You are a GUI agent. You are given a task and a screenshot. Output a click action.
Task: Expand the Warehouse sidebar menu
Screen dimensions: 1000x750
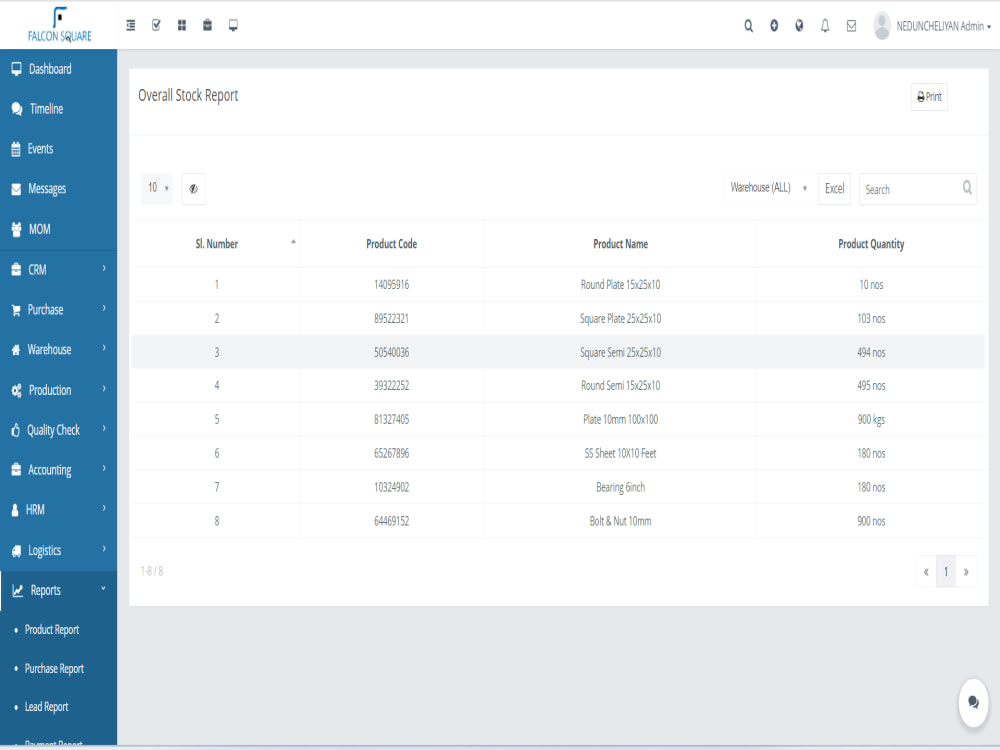[59, 349]
